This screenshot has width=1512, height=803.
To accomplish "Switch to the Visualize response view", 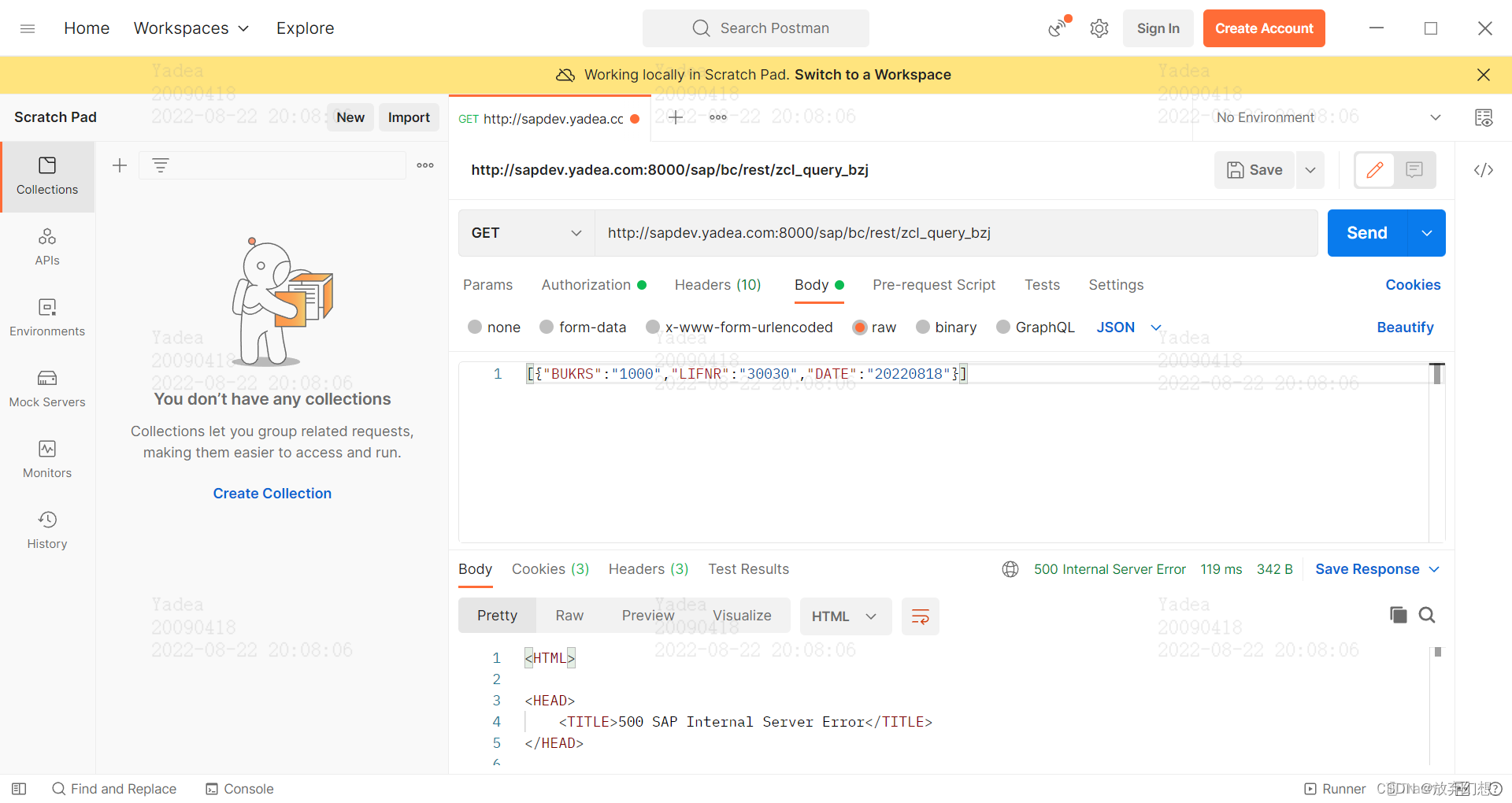I will point(742,616).
